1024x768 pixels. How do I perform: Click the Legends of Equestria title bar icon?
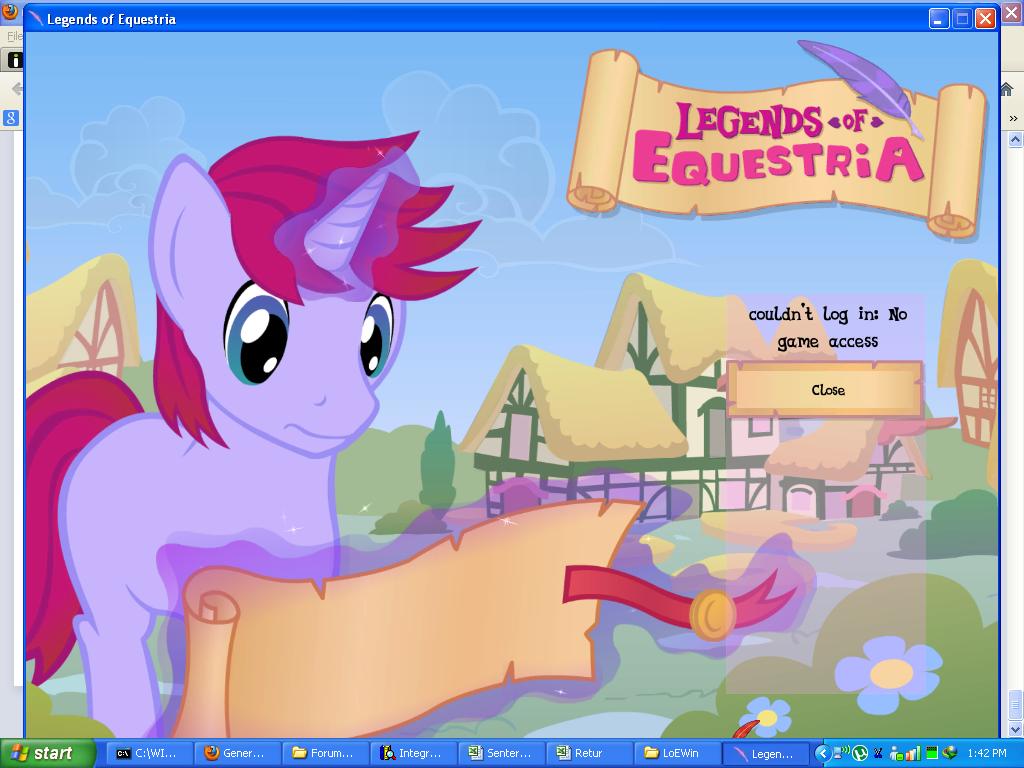click(x=35, y=18)
